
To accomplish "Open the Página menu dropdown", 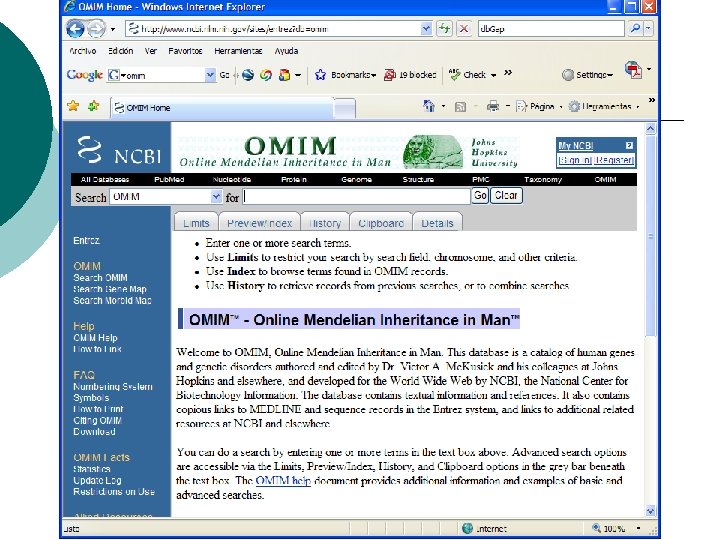I will 561,107.
